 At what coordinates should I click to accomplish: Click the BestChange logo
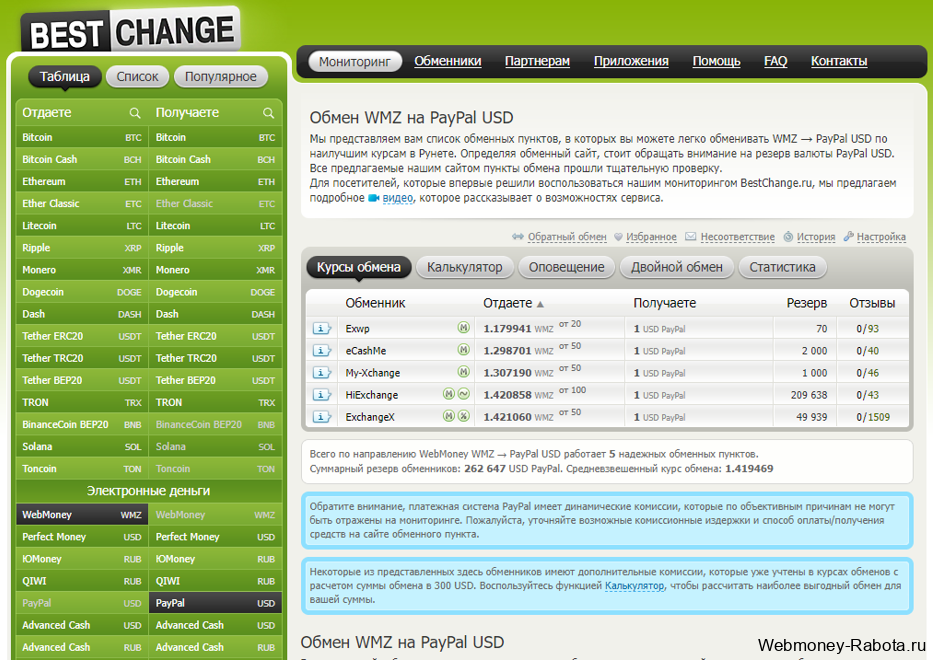[131, 31]
